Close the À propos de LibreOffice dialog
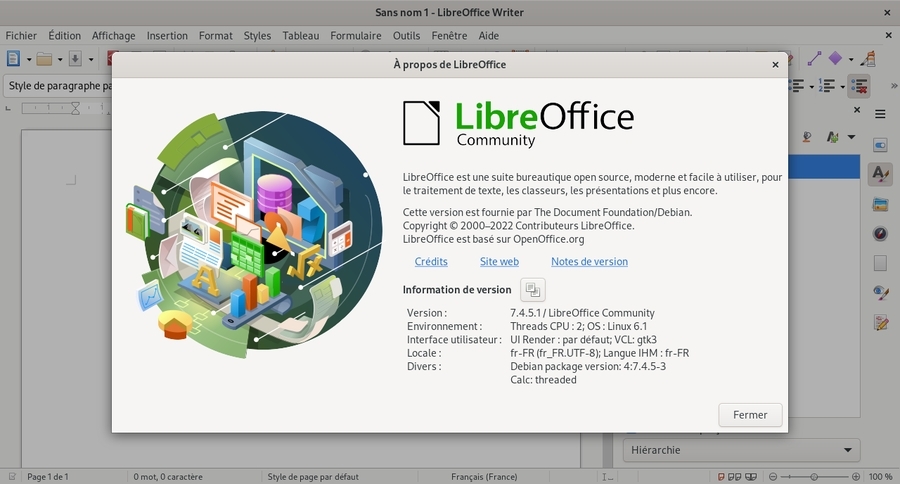 tap(775, 65)
